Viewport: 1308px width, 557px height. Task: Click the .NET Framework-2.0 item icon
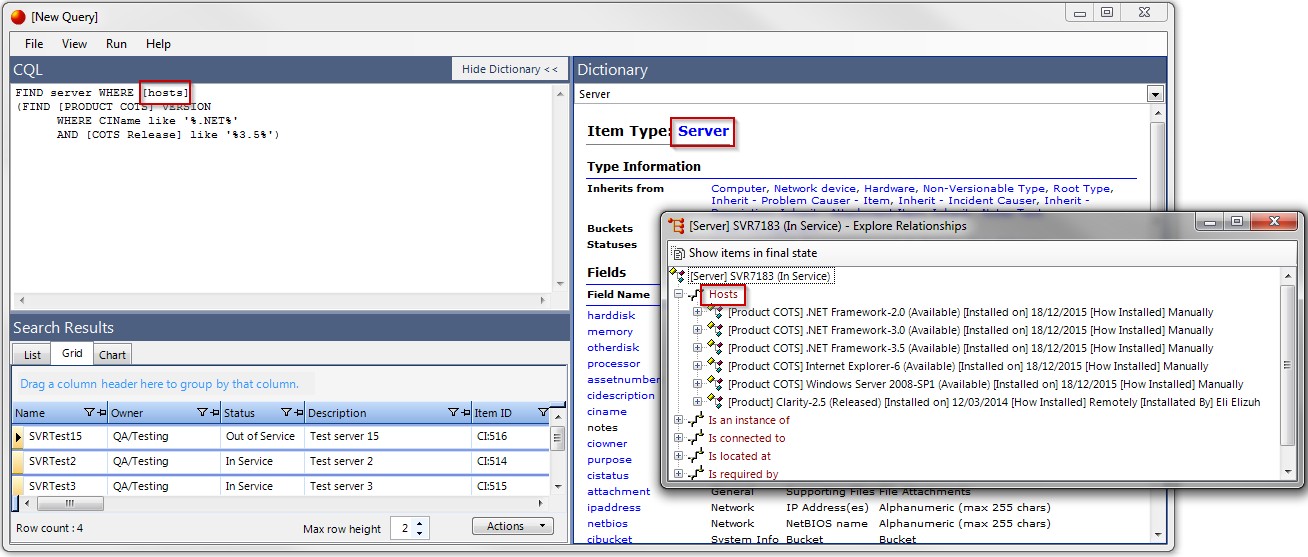coord(716,312)
